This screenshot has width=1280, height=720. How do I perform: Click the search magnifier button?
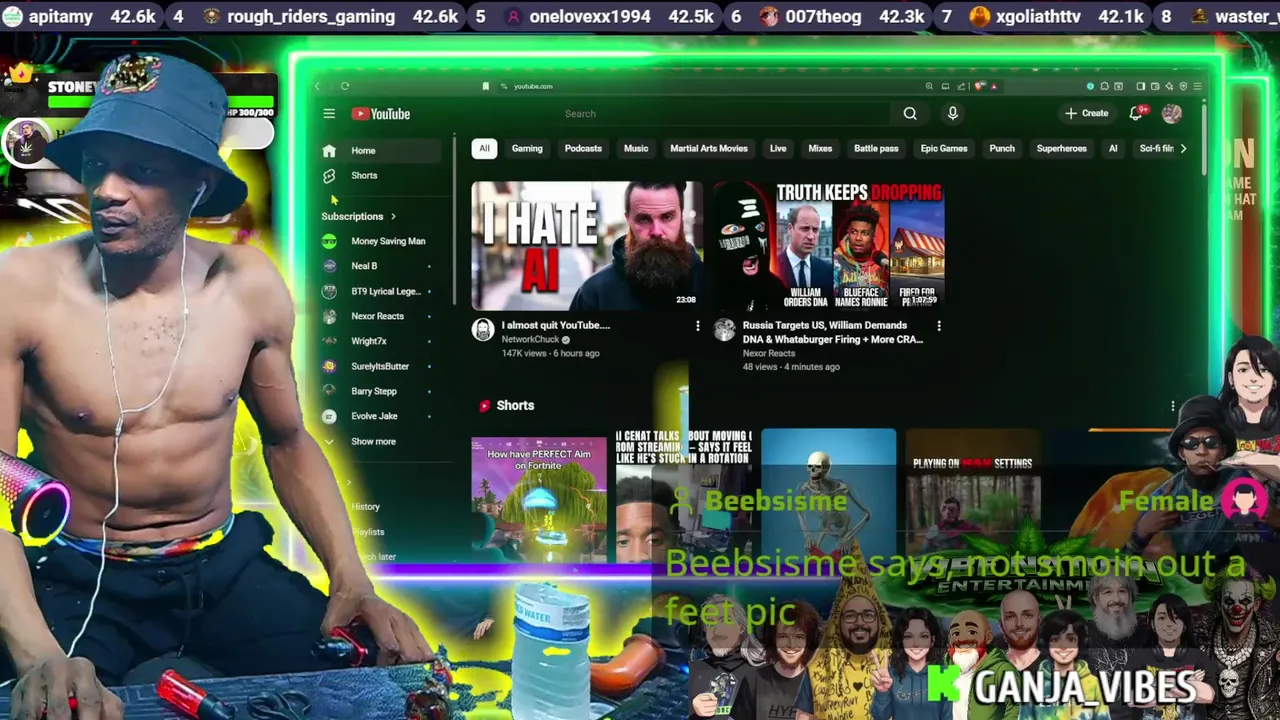point(910,114)
